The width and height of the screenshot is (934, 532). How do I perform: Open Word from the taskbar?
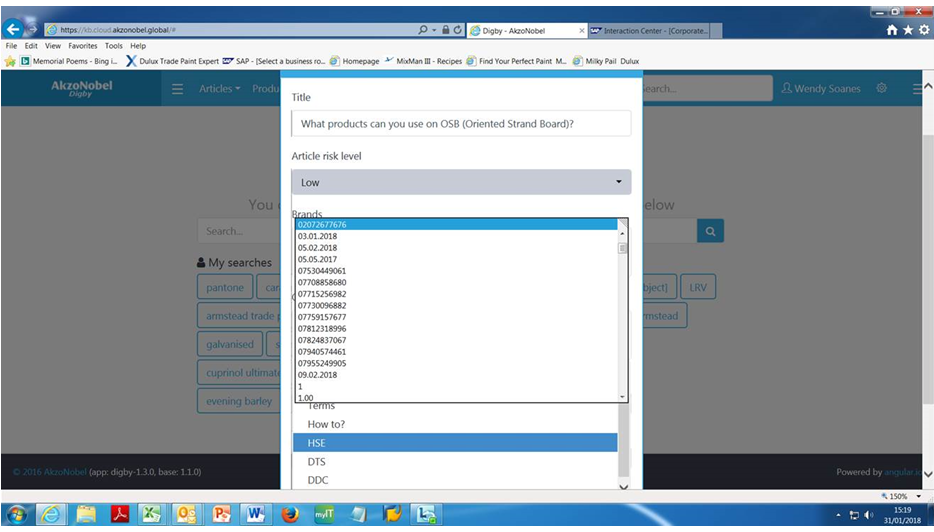255,514
